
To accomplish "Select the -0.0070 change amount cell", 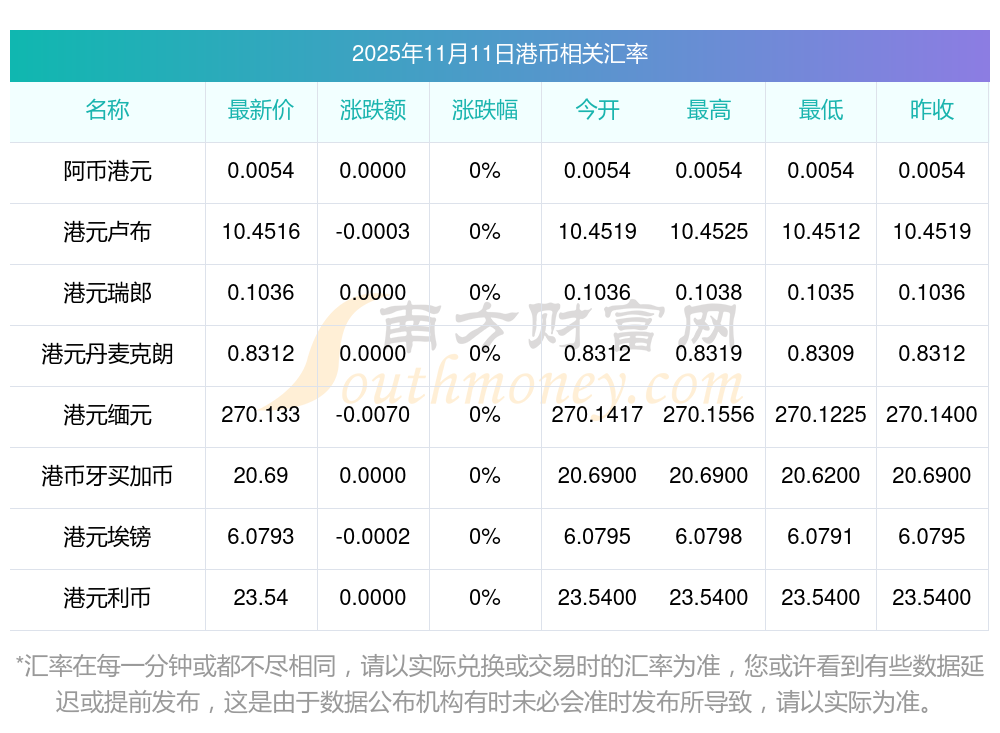I will click(373, 415).
